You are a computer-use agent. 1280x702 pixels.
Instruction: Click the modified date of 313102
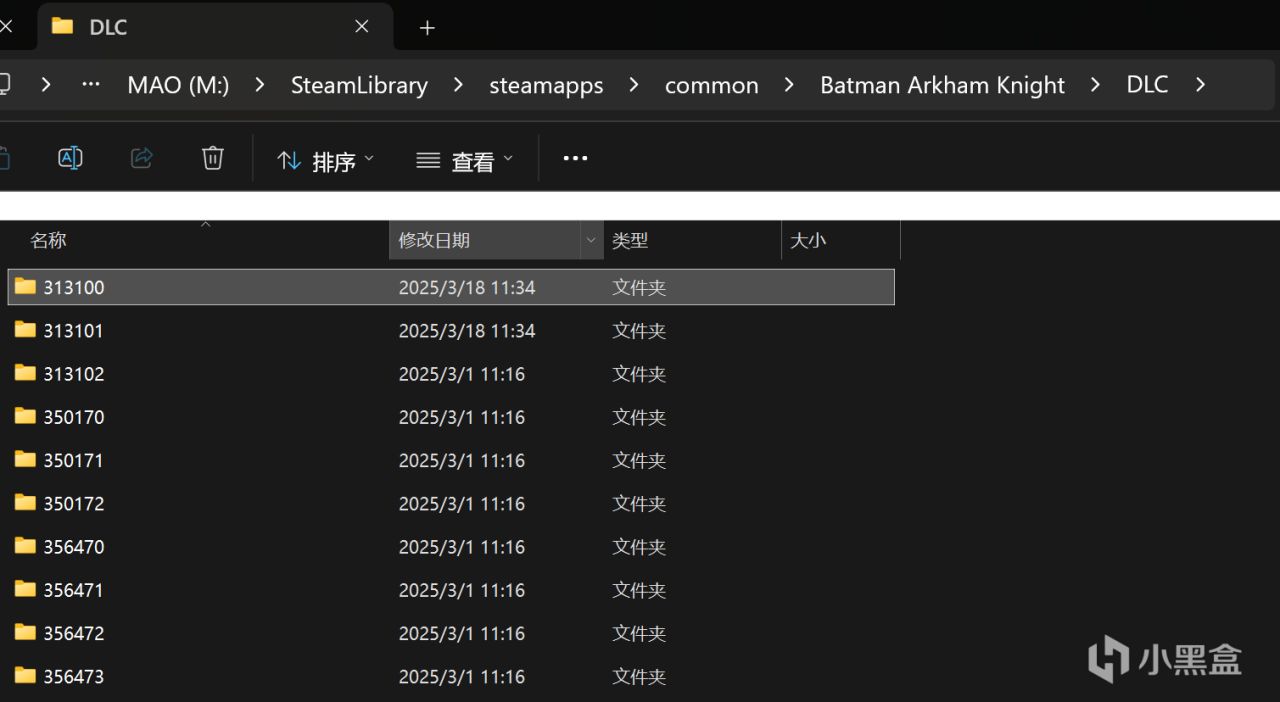coord(462,374)
